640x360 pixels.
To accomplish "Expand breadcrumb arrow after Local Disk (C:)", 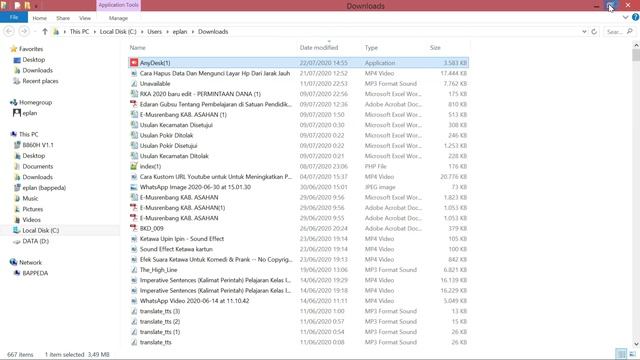I will click(142, 31).
